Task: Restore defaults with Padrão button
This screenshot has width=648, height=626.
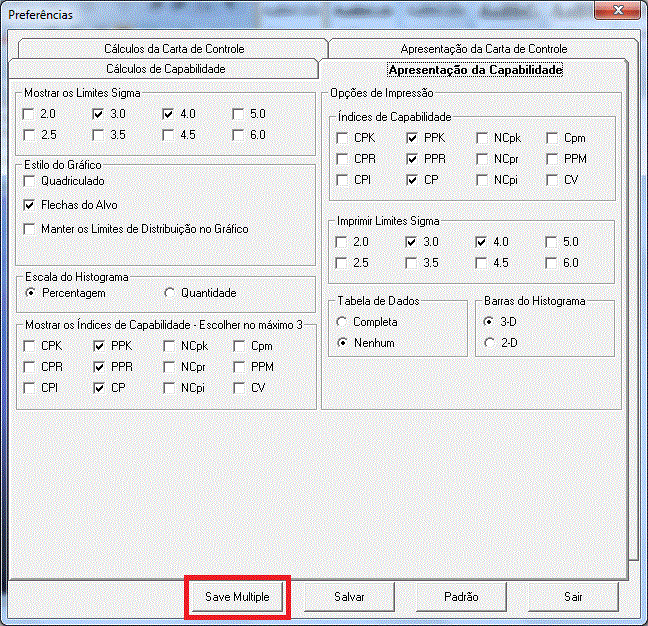Action: coord(461,597)
